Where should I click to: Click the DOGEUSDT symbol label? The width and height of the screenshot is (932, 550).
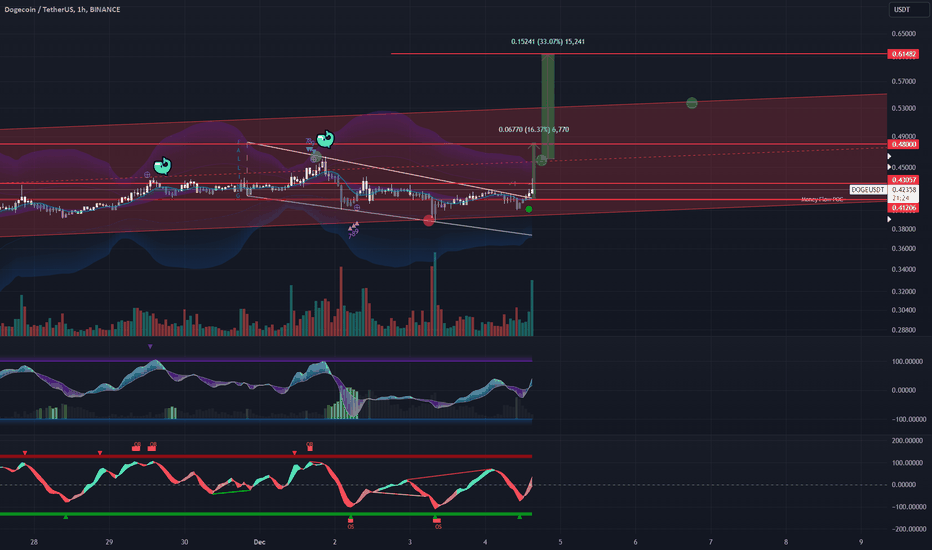(x=868, y=190)
